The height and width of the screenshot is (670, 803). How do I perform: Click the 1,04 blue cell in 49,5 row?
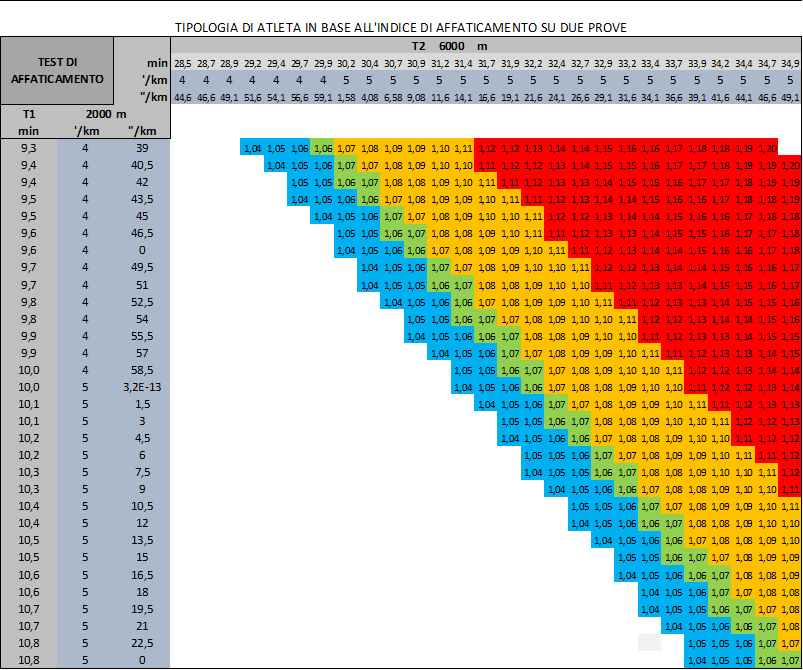[370, 267]
